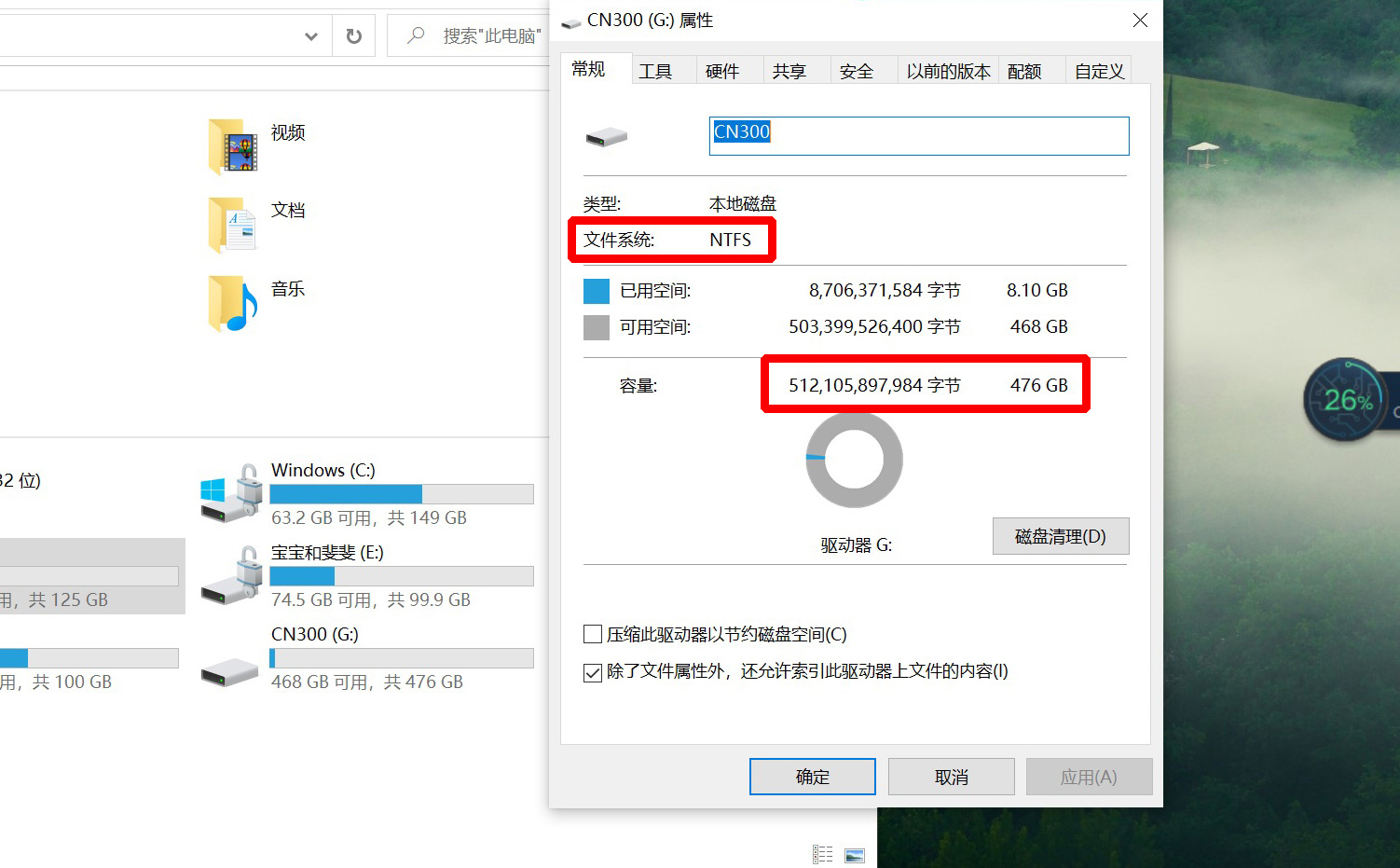The image size is (1400, 868).
Task: Open the Music (音乐) folder icon
Action: [233, 304]
